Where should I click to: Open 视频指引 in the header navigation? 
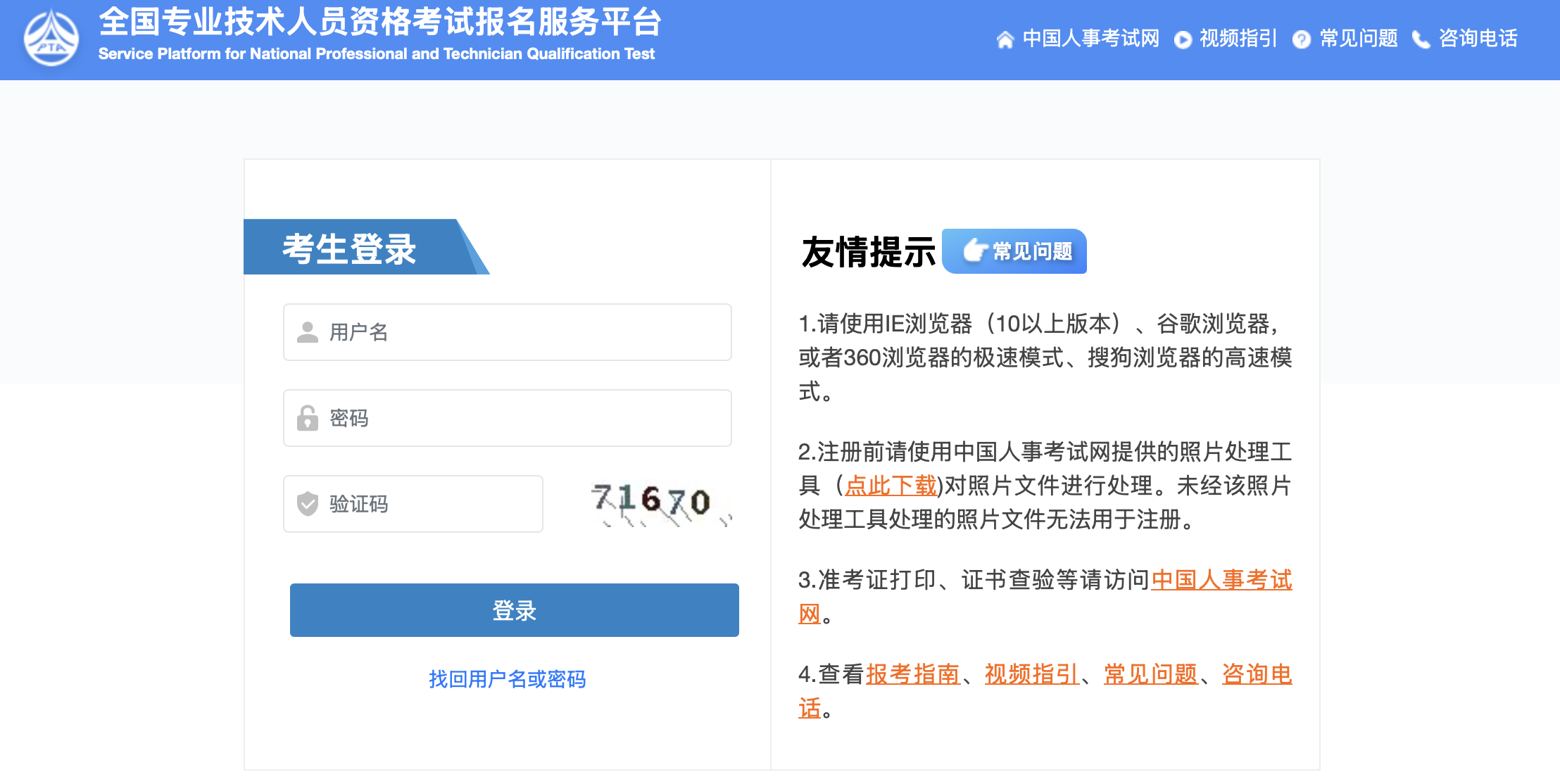[1238, 39]
